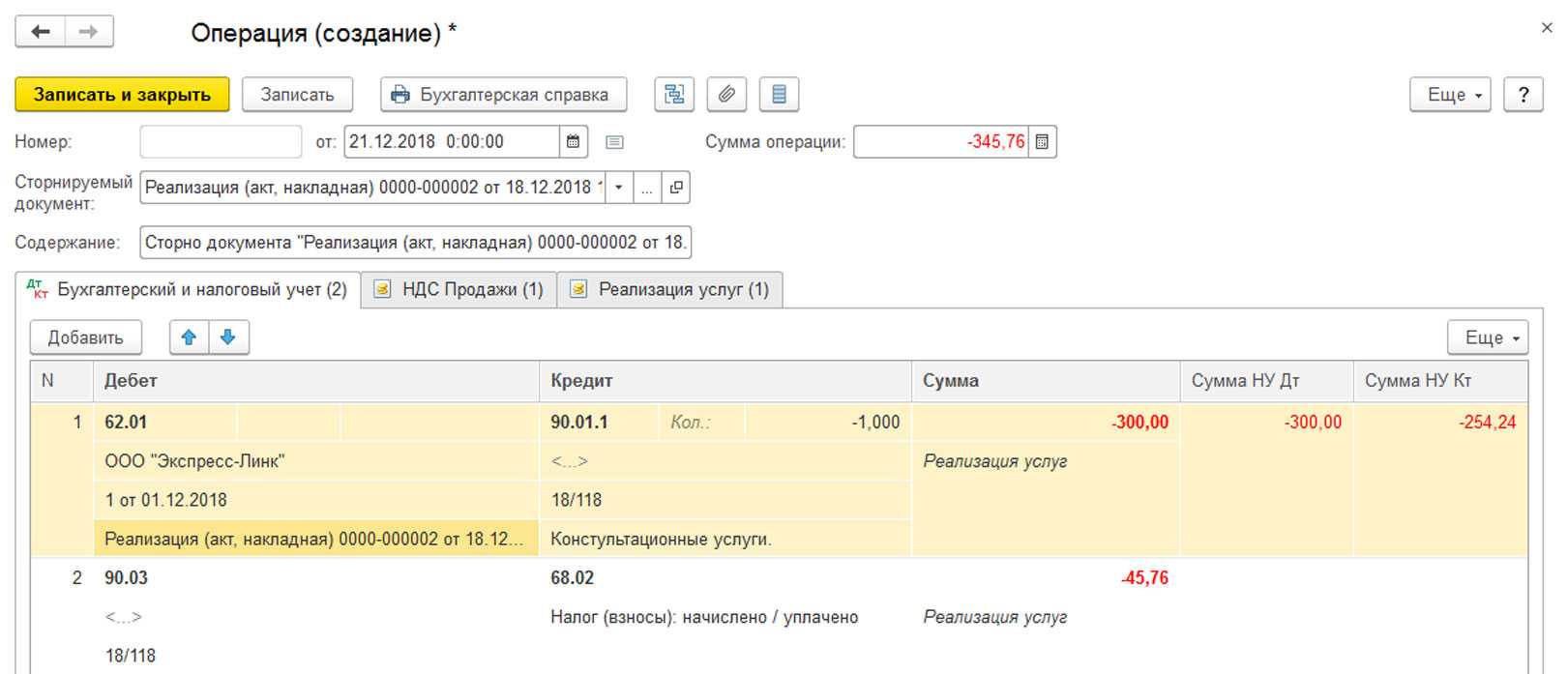Viewport: 1568px width, 674px height.
Task: Click Записать и закрыть button
Action: 122,95
